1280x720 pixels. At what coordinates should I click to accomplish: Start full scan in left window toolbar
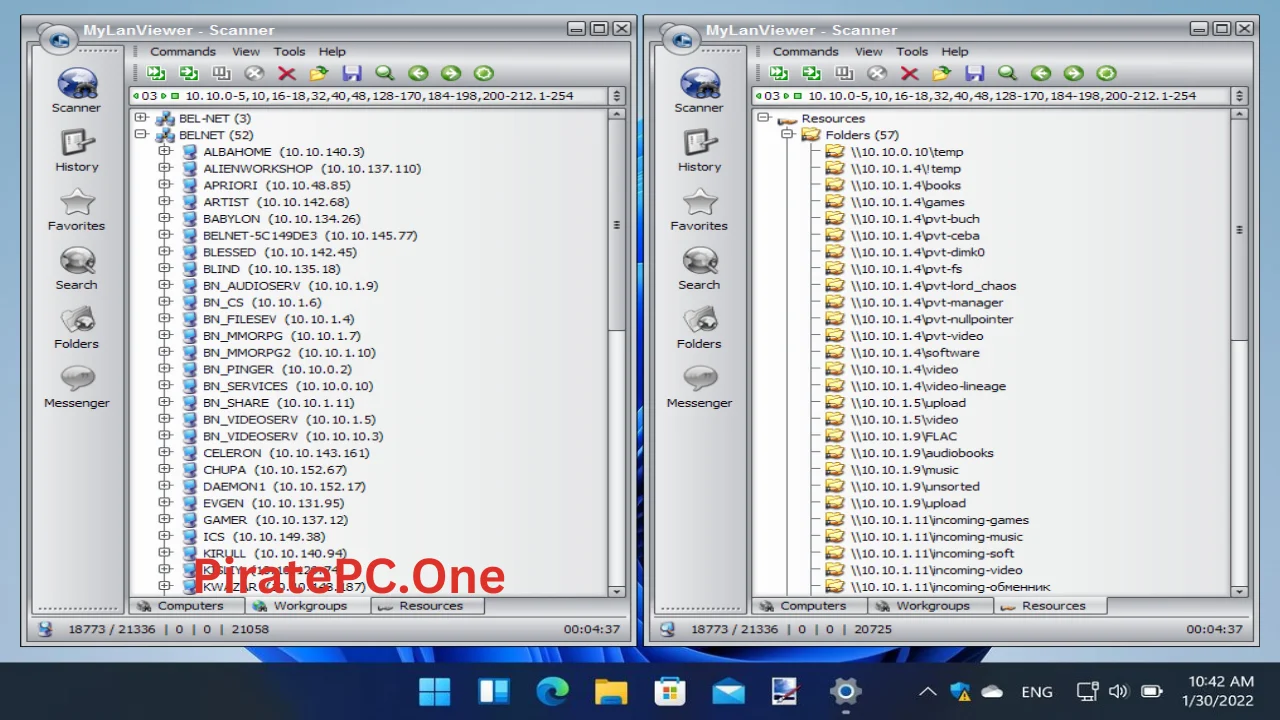[x=189, y=73]
